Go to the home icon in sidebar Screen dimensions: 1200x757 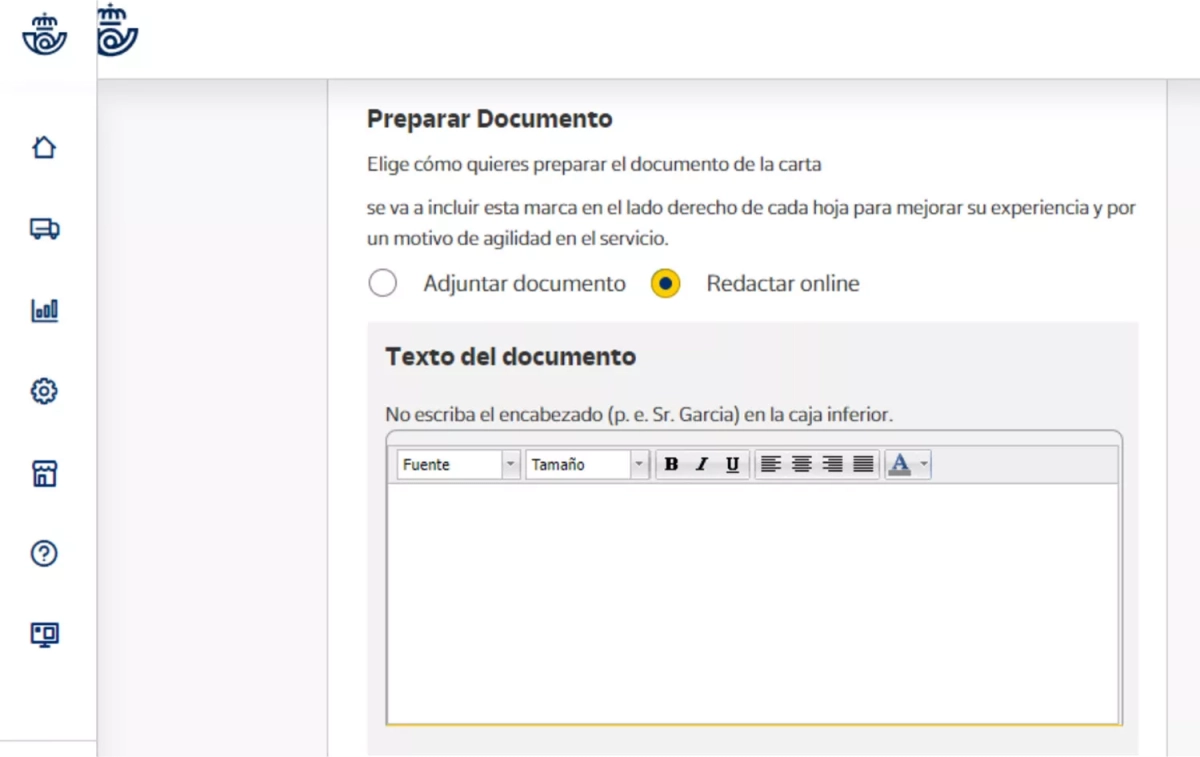coord(44,148)
